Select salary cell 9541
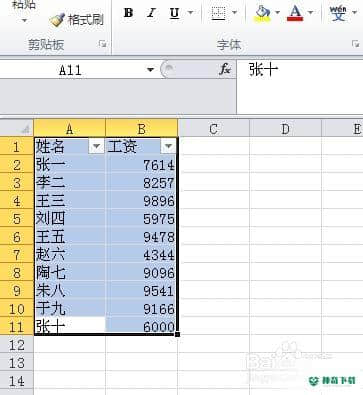Screen dimensions: 363x395 click(142, 291)
